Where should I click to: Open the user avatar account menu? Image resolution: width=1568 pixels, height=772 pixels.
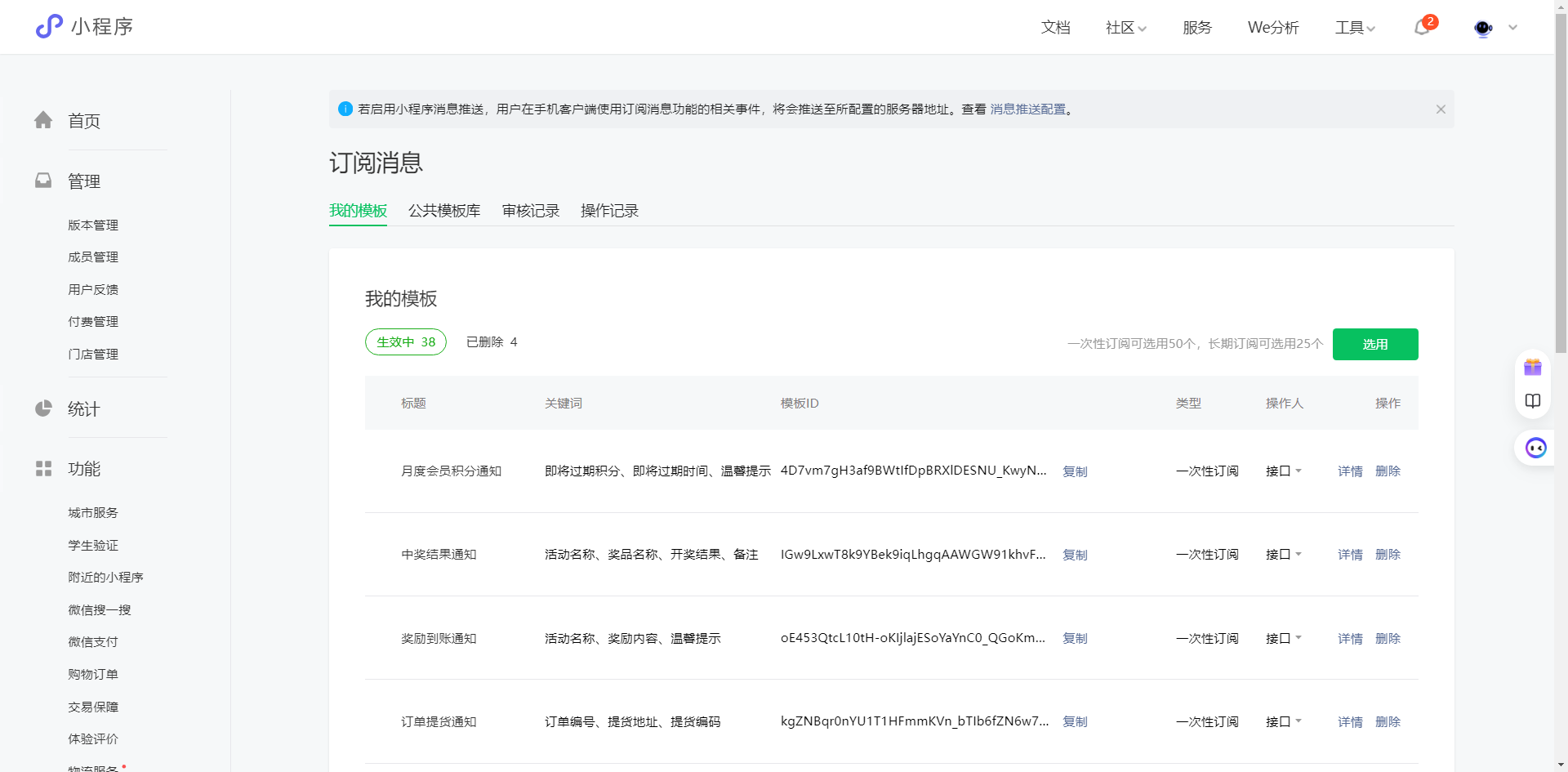click(1483, 28)
